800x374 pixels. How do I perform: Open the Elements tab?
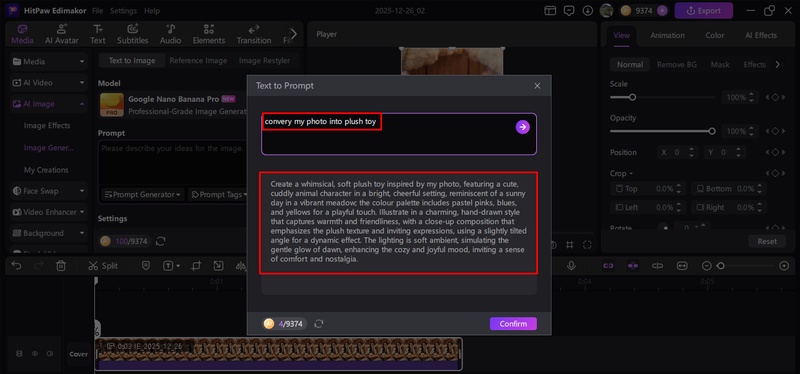(209, 35)
